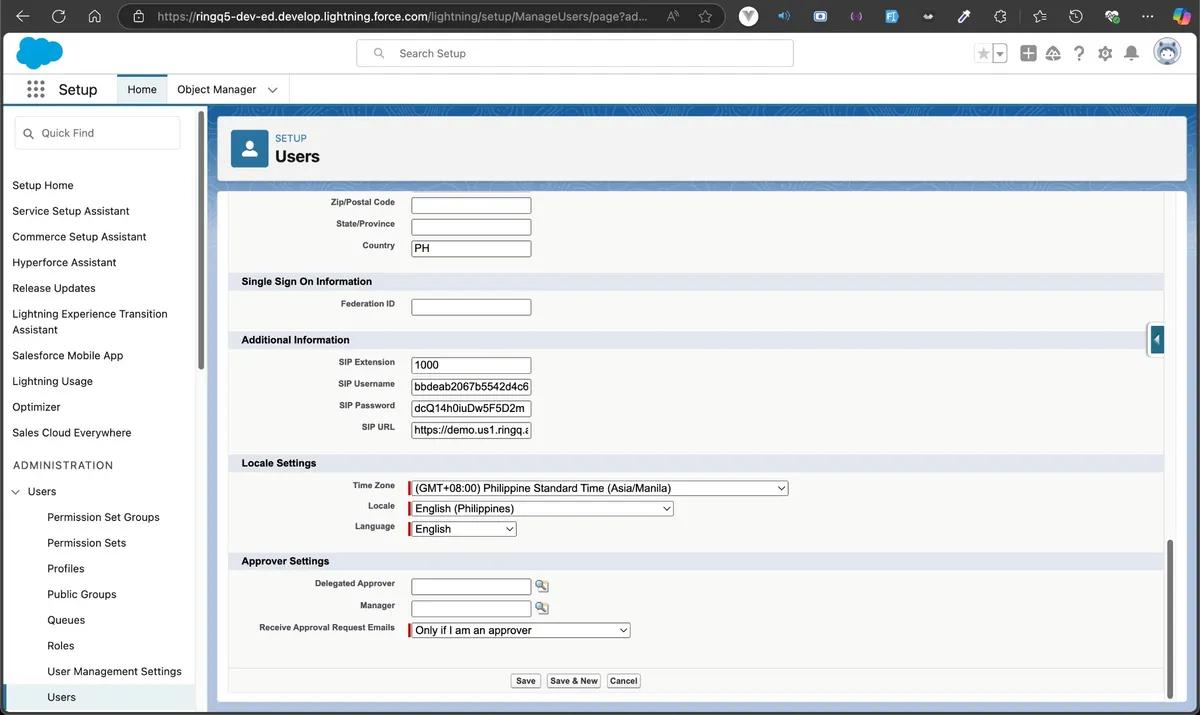Click the Cancel button
Viewport: 1200px width, 715px height.
(x=623, y=681)
